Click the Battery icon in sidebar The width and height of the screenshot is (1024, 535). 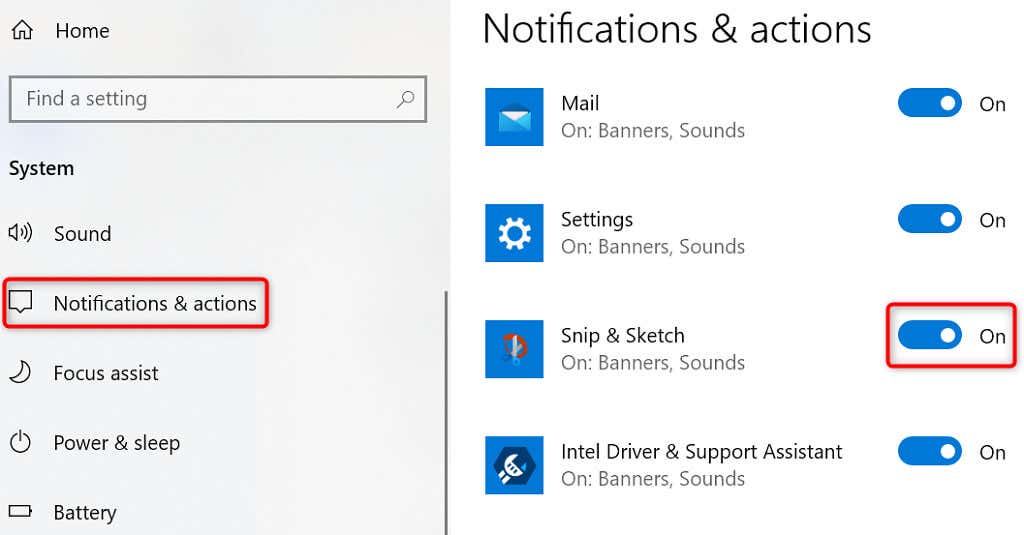tap(20, 511)
